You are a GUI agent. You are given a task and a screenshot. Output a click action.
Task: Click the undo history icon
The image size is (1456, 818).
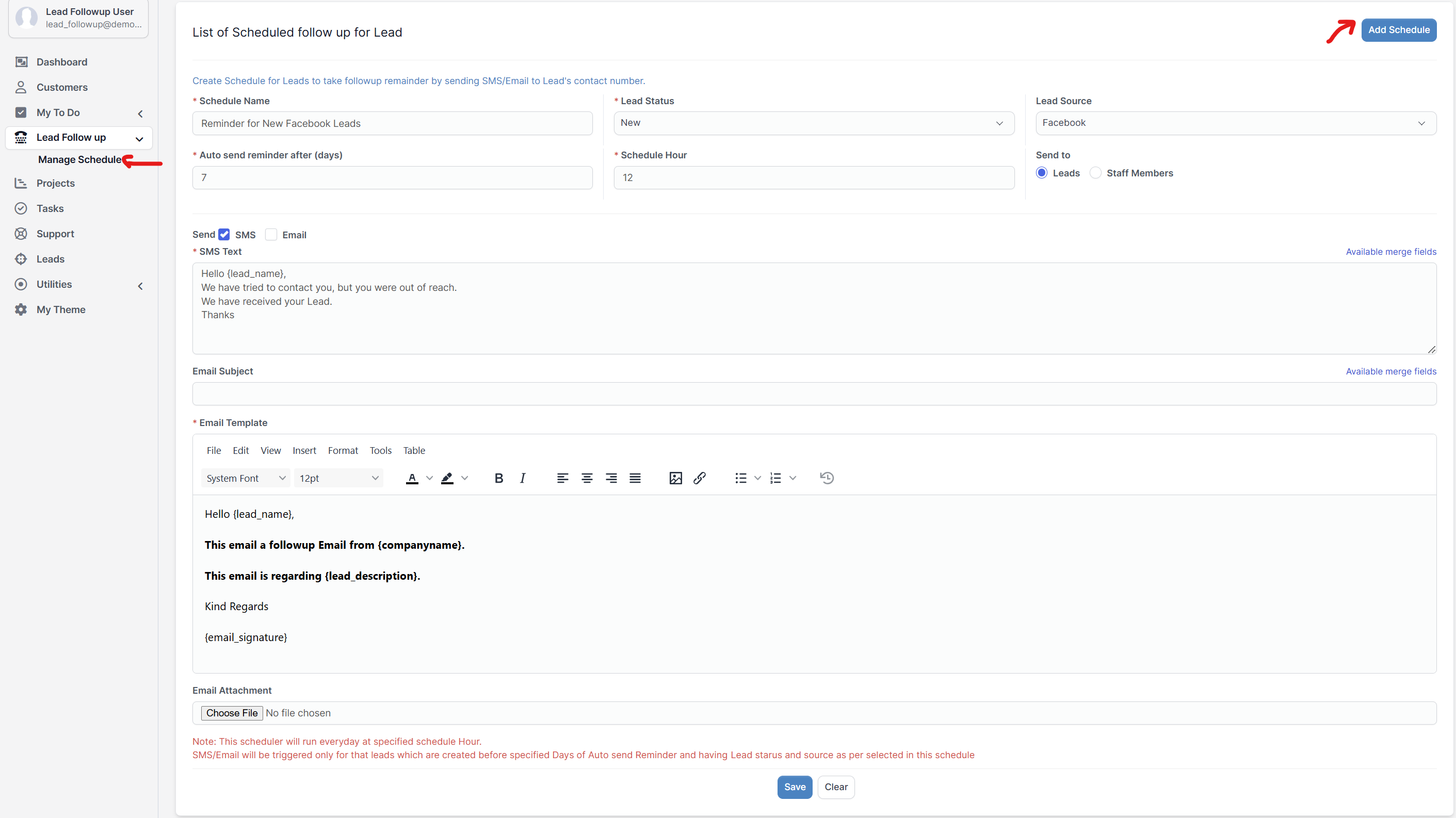point(826,477)
